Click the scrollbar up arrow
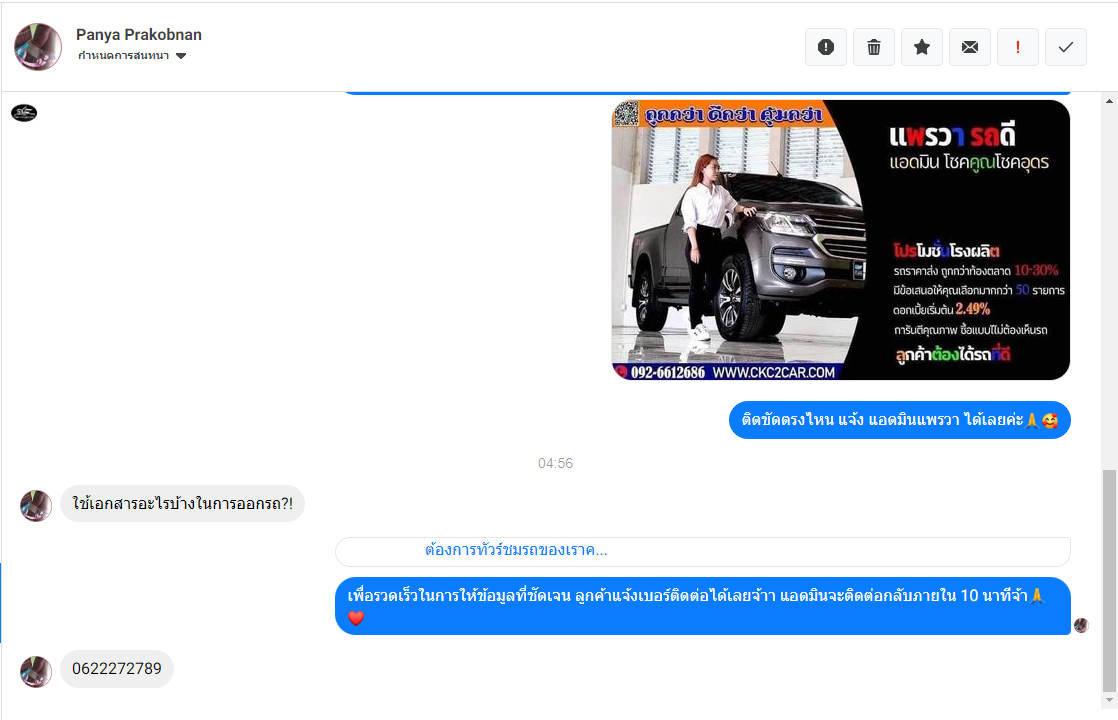1118x720 pixels. [1109, 101]
